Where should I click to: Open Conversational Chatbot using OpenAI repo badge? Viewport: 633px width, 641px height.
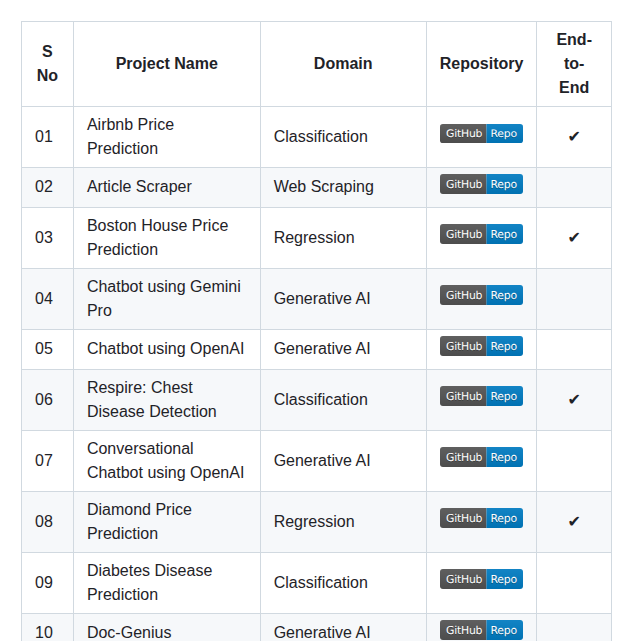(481, 457)
